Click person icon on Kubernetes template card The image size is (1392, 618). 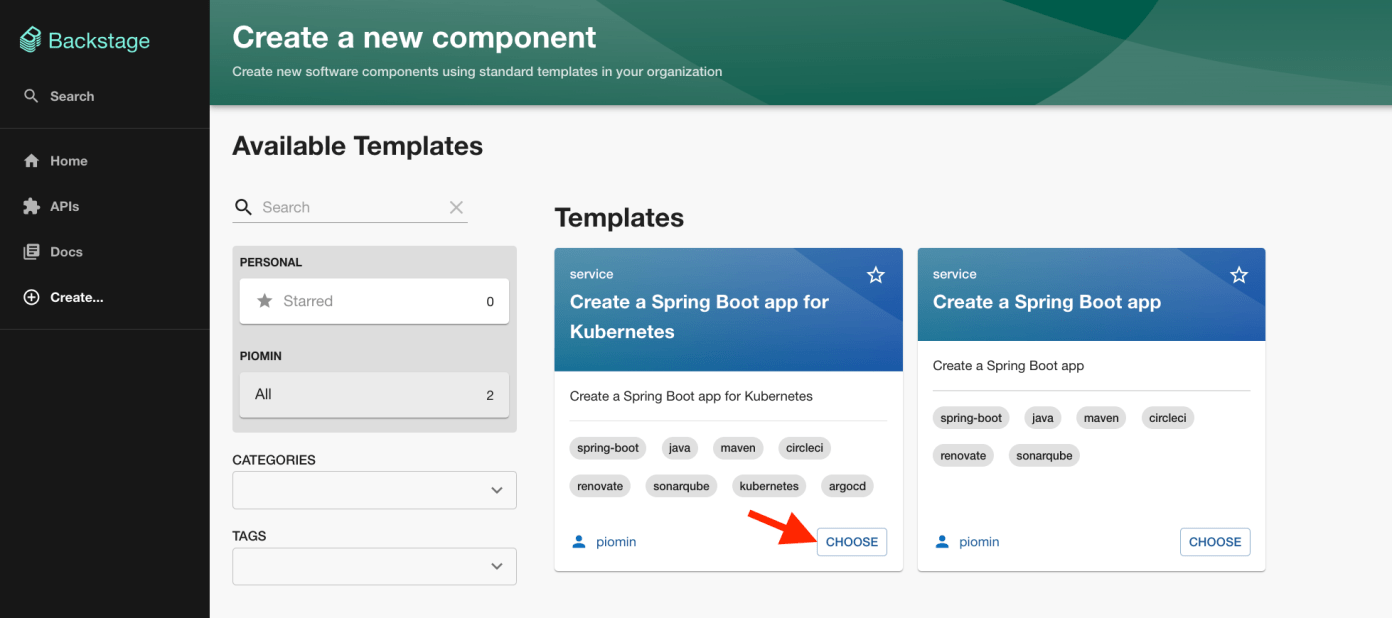[x=578, y=542]
